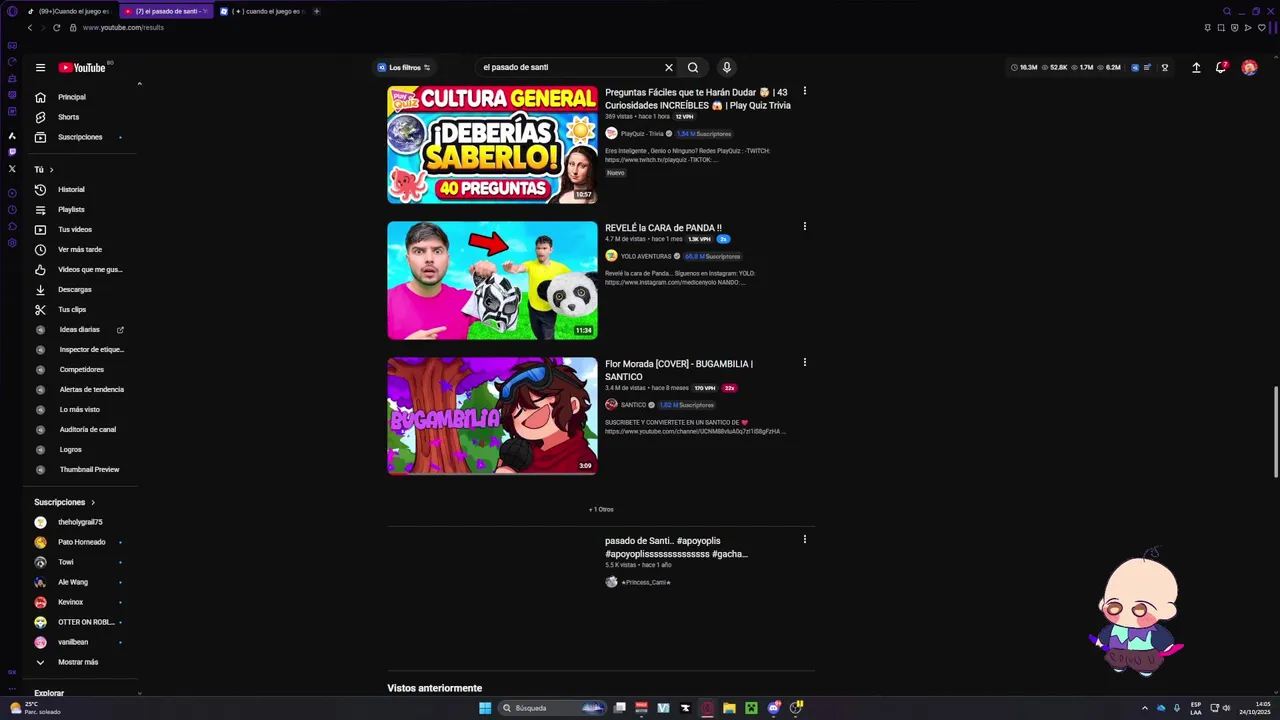The height and width of the screenshot is (720, 1280).
Task: Collapse the sidebar section with up caret
Action: coord(139,84)
